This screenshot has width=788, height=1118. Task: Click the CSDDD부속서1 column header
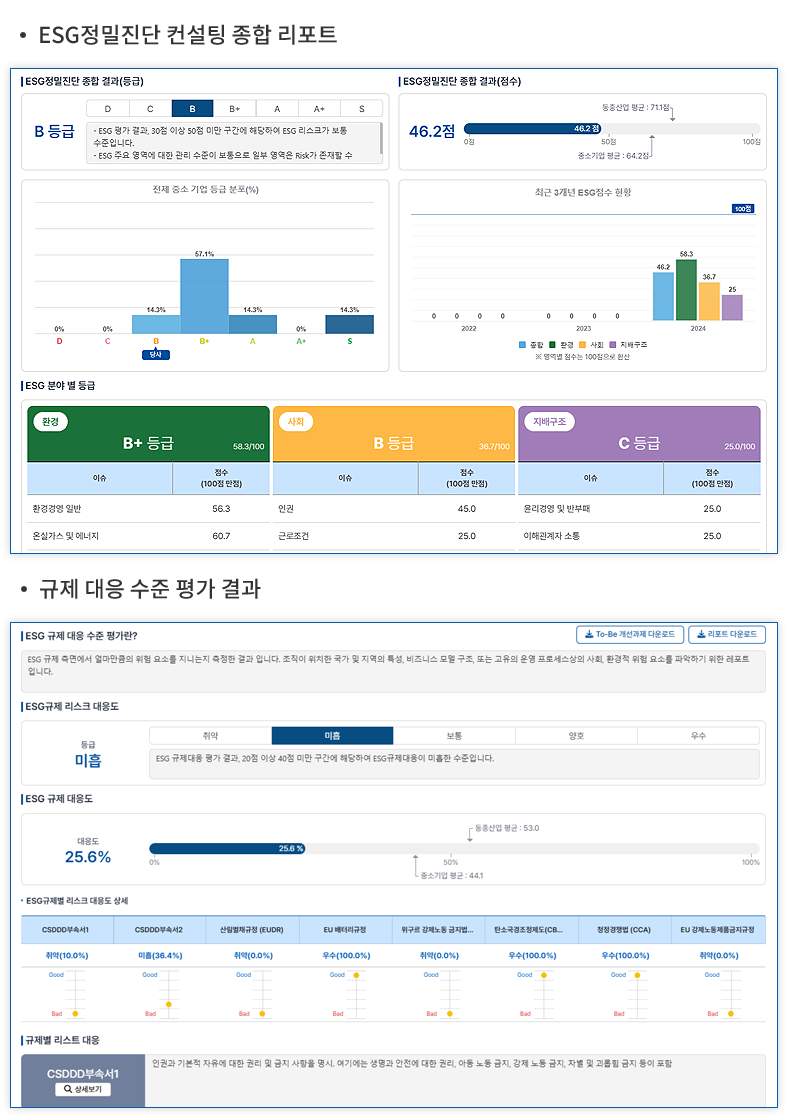pos(66,930)
